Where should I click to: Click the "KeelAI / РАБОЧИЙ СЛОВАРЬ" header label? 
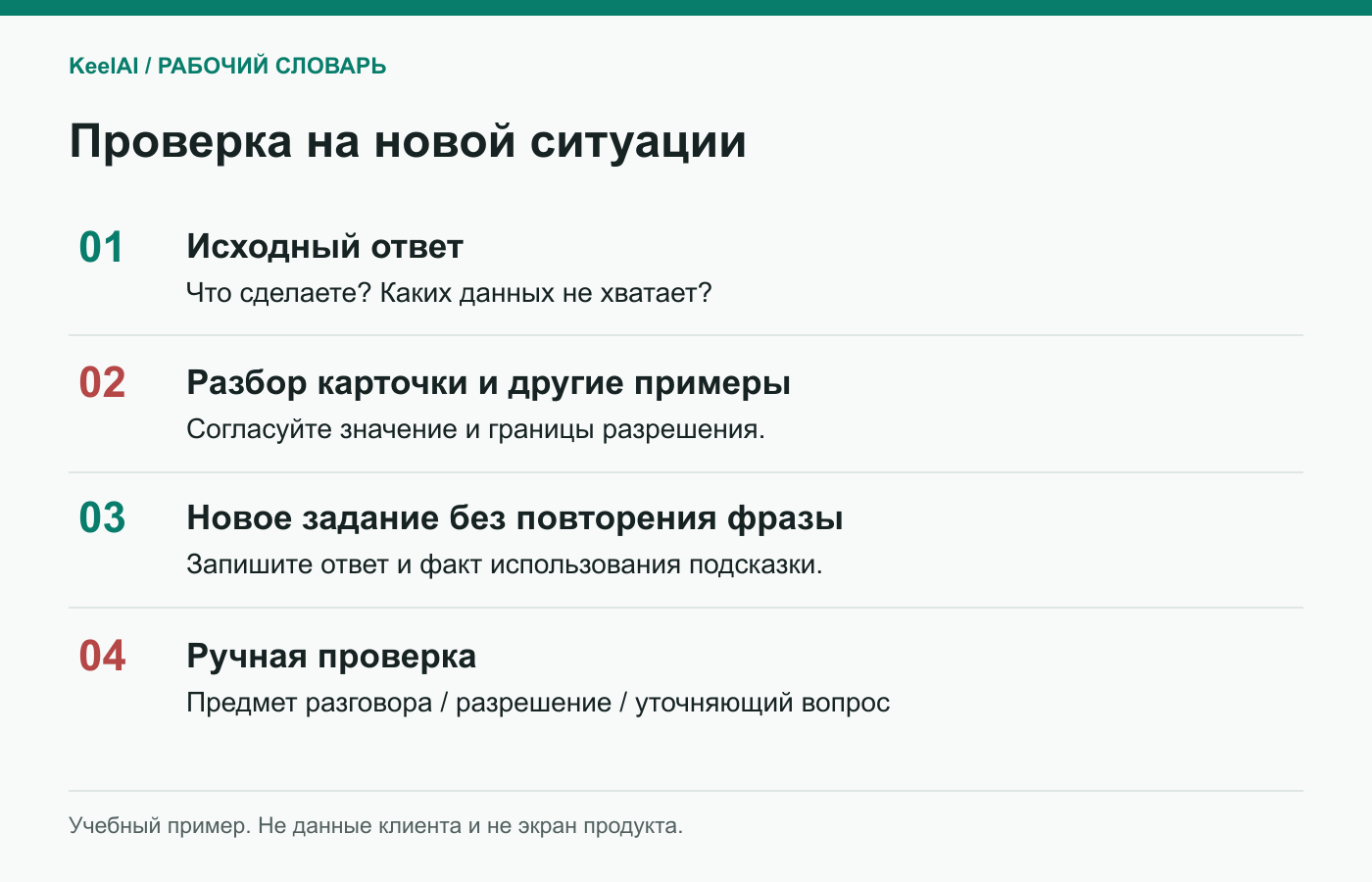pyautogui.click(x=227, y=67)
